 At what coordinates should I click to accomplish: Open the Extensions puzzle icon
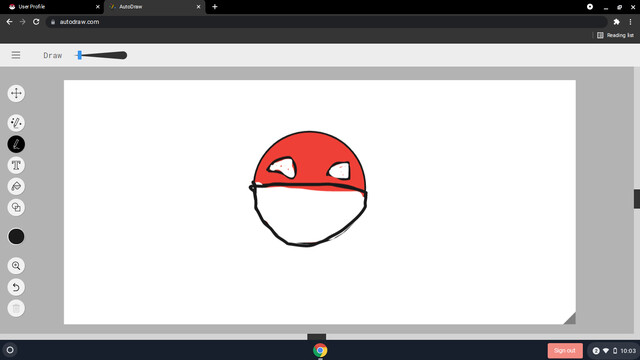(x=616, y=22)
